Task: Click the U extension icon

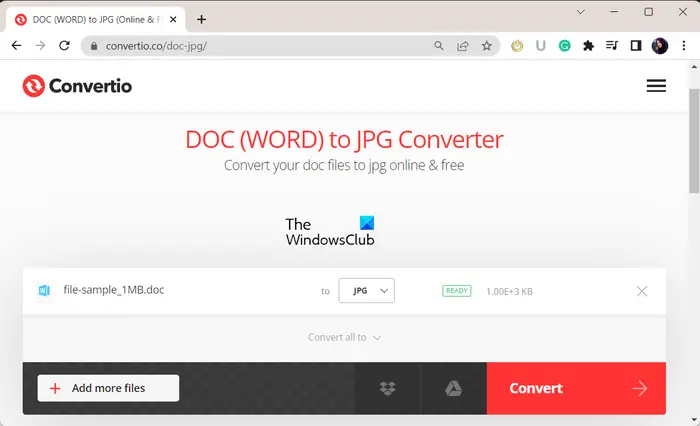Action: coord(541,46)
